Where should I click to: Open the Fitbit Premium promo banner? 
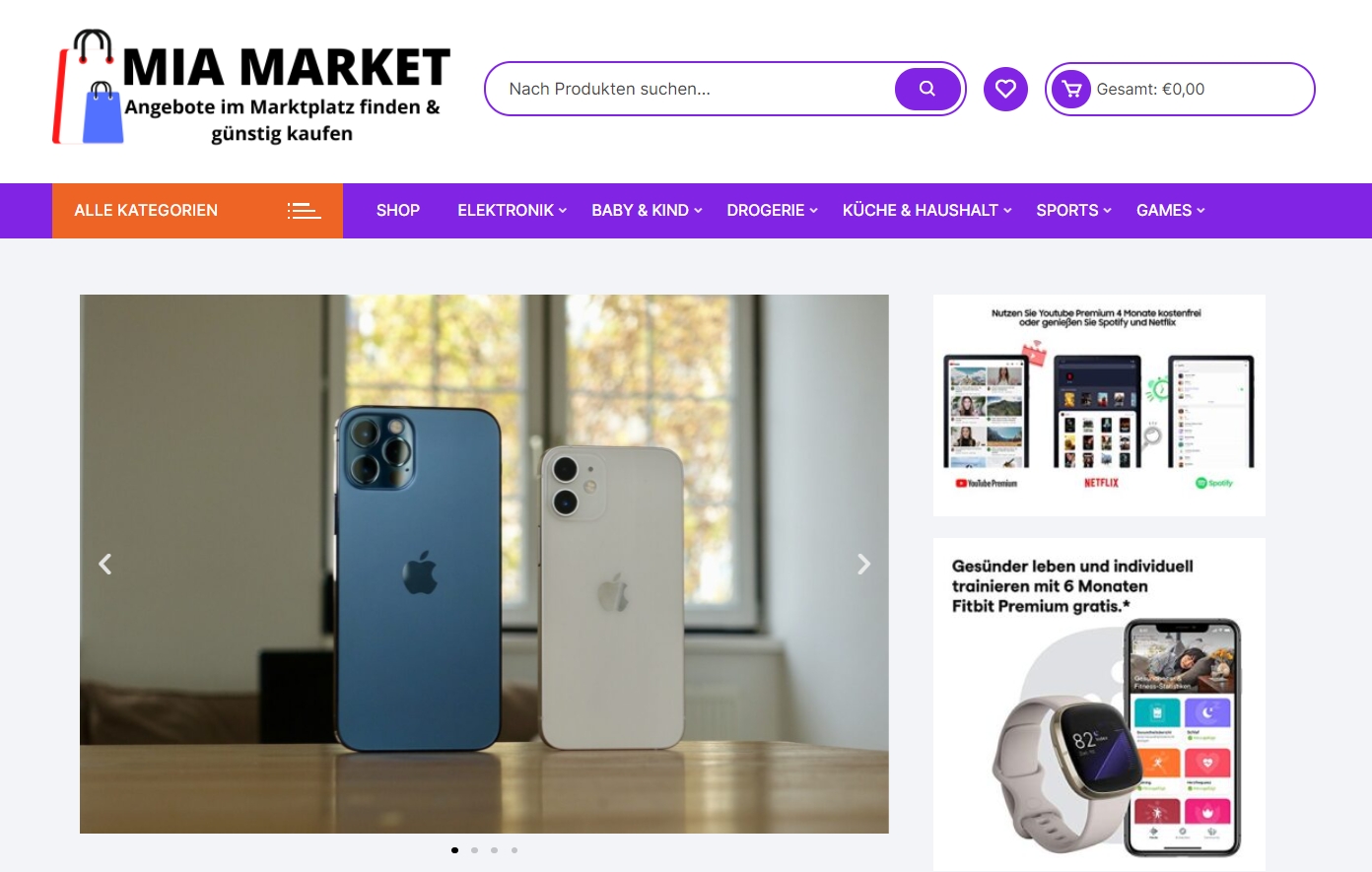tap(1099, 704)
